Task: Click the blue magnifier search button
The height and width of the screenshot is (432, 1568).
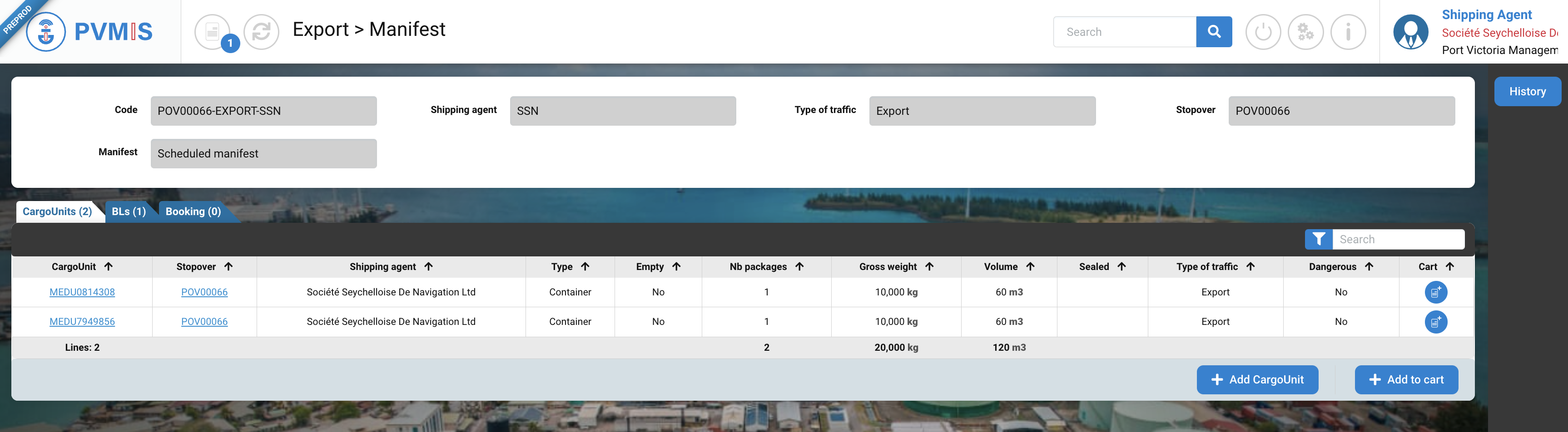Action: tap(1213, 32)
